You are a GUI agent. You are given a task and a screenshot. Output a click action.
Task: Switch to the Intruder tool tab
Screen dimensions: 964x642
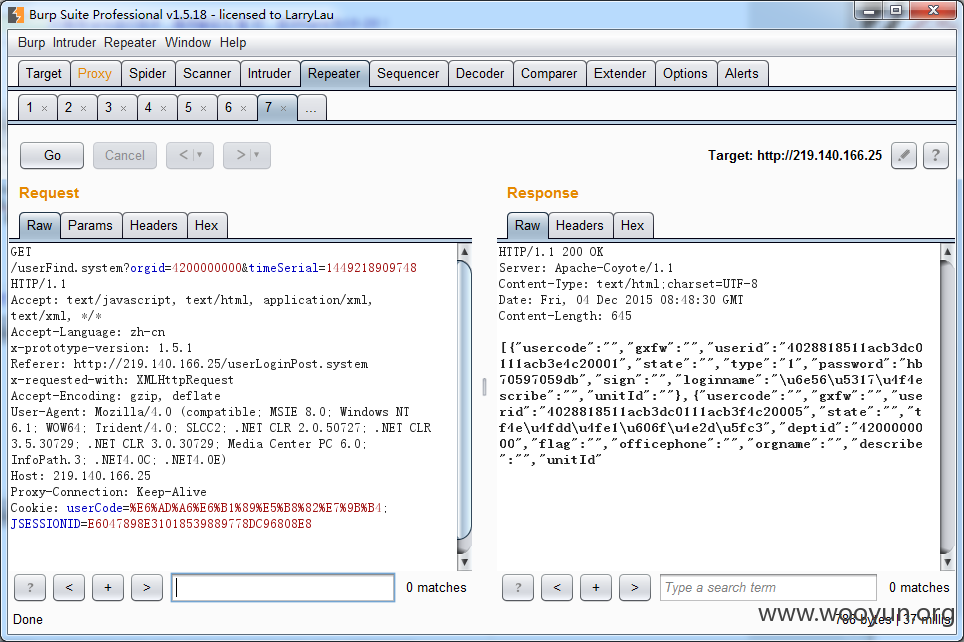(x=269, y=74)
